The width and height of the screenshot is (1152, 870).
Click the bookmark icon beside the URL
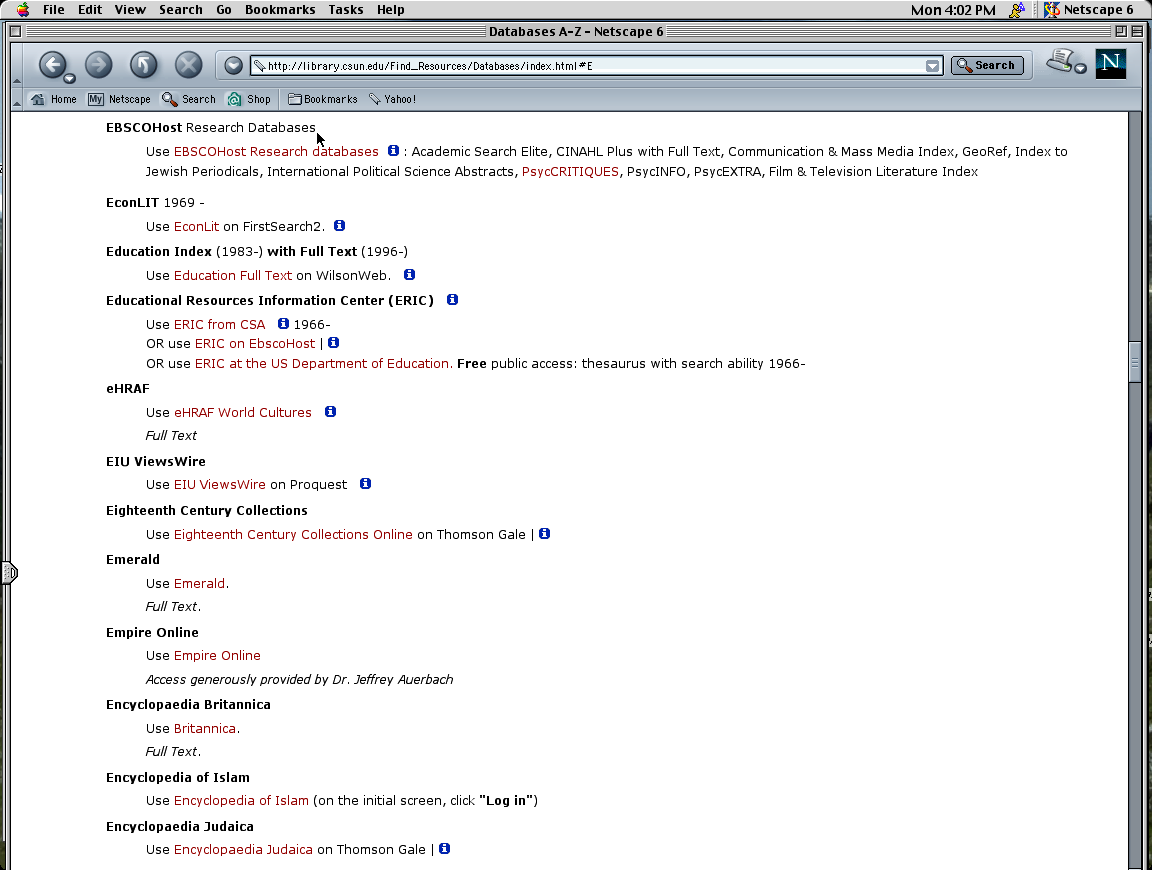259,65
